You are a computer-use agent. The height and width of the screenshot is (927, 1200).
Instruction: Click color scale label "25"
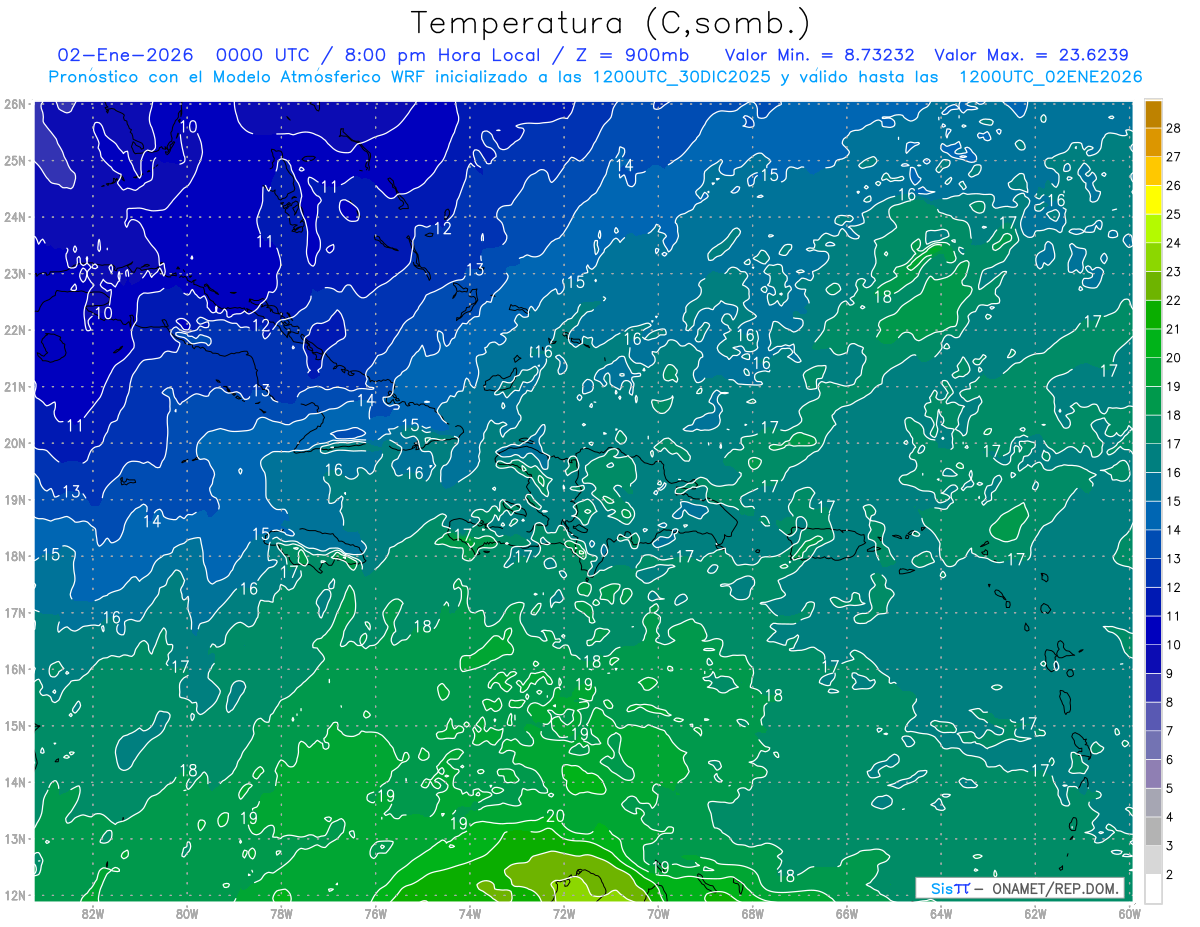coord(1173,214)
